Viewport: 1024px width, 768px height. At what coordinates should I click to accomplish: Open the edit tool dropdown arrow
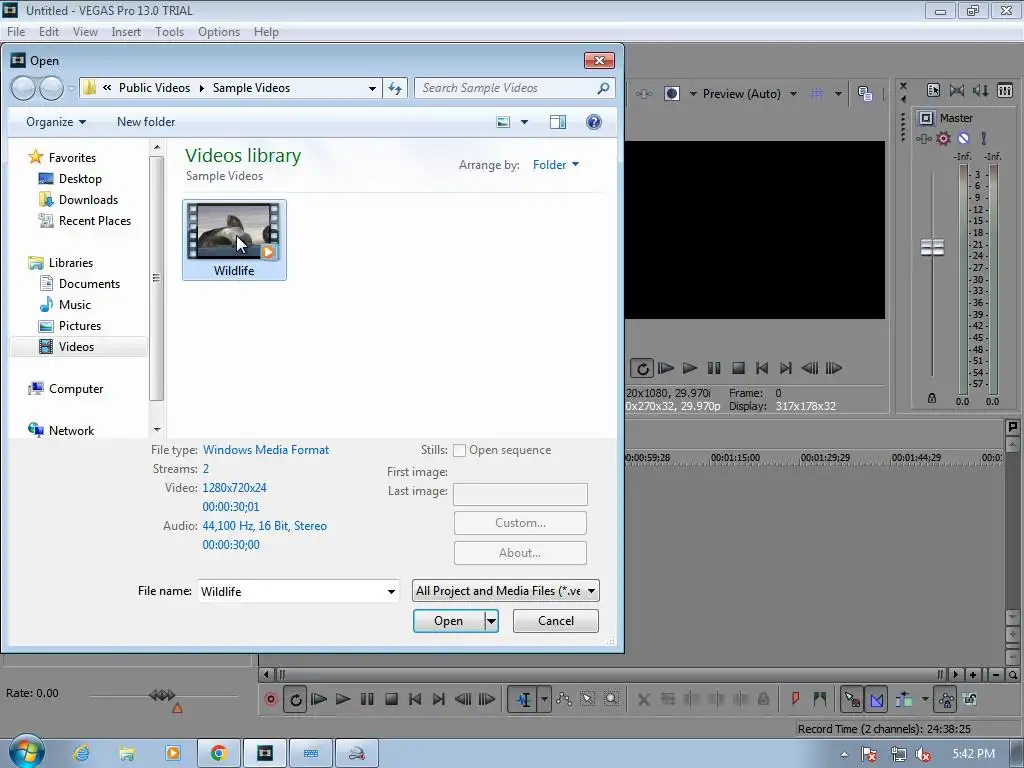544,699
